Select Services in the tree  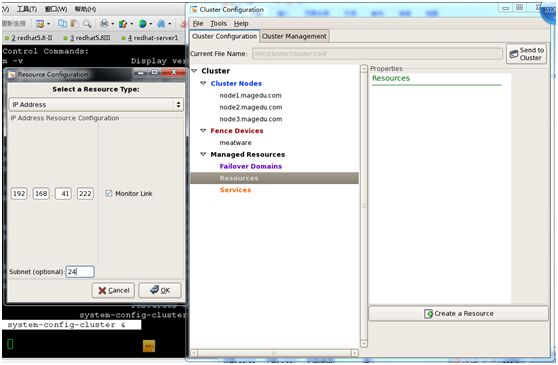pyautogui.click(x=235, y=190)
